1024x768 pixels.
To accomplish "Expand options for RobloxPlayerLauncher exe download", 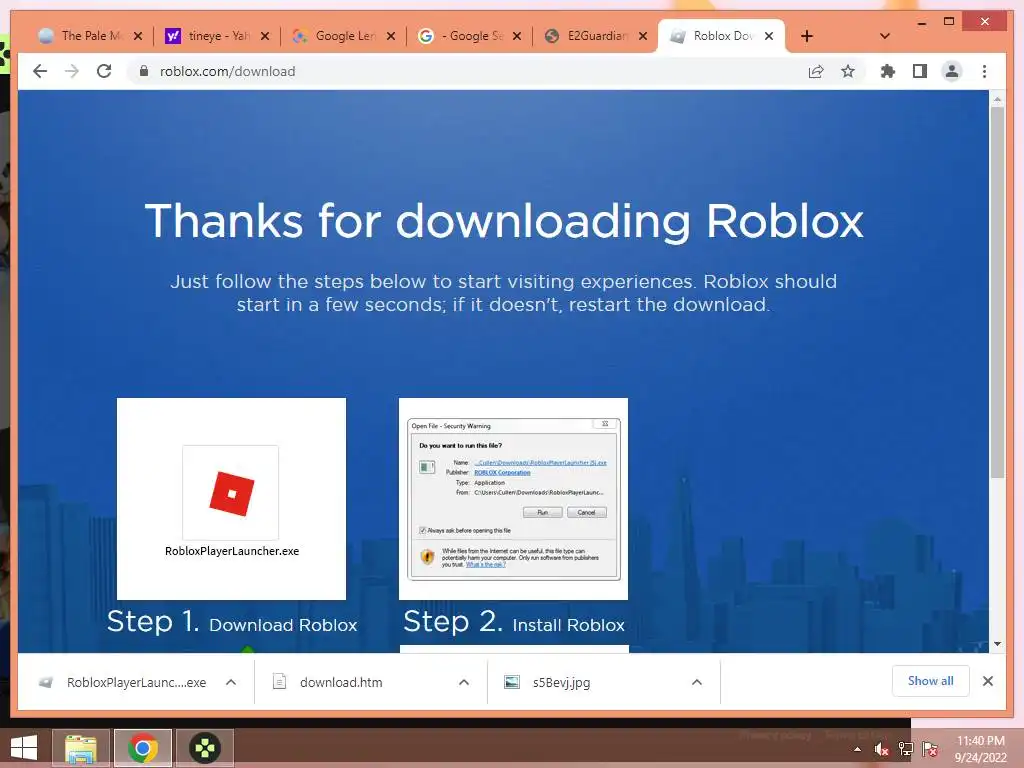I will click(231, 682).
